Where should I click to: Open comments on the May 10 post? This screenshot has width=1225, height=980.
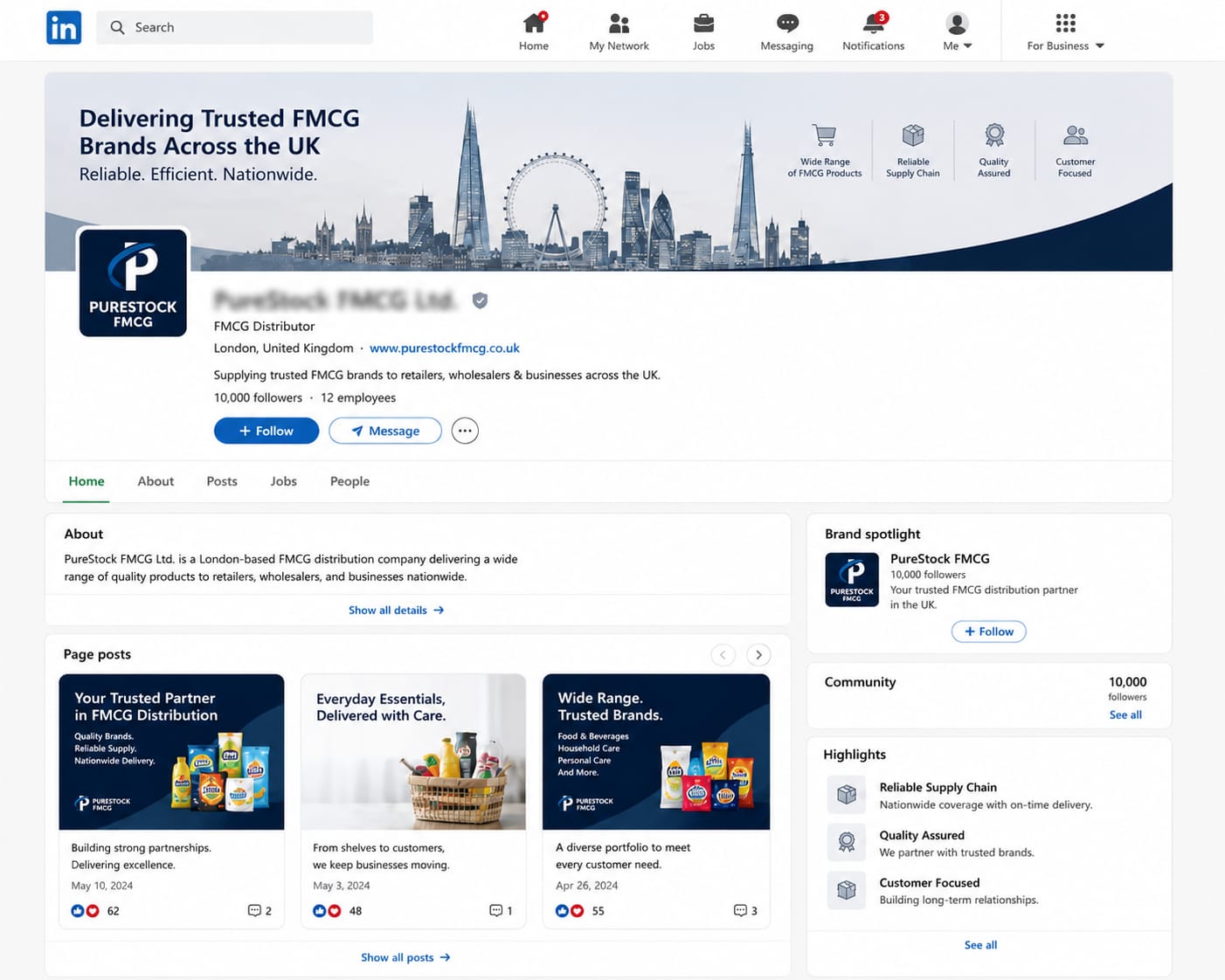(260, 910)
